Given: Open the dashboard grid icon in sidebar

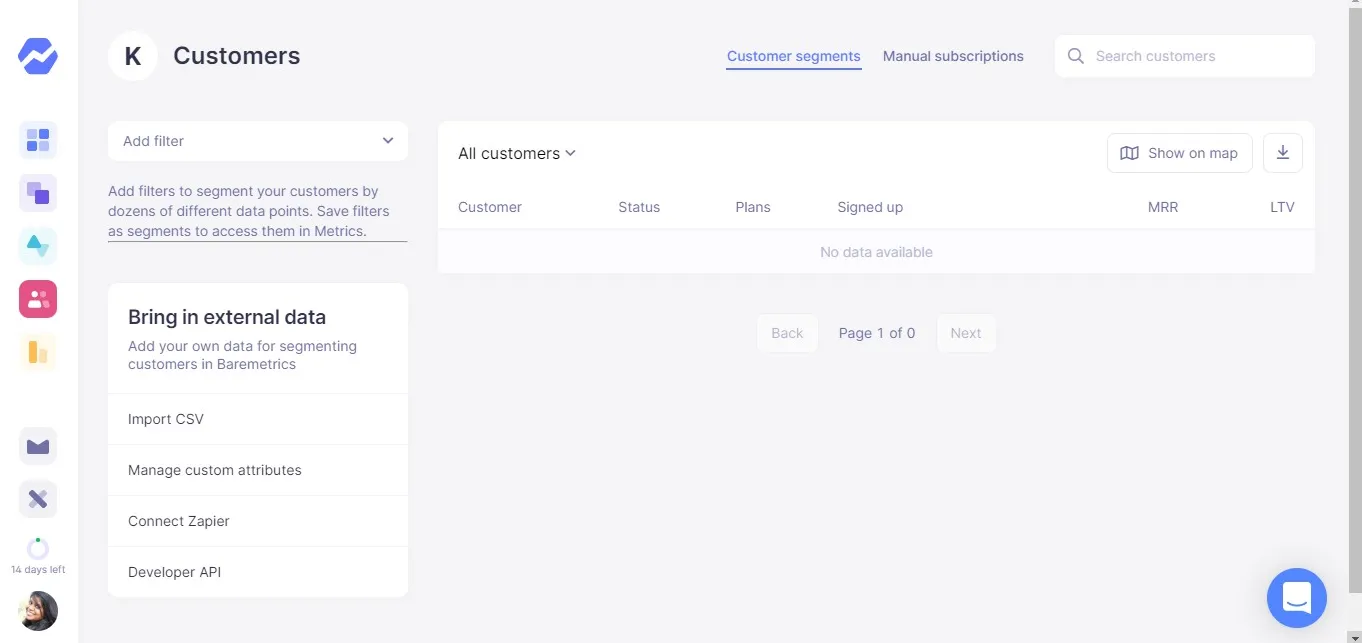Looking at the screenshot, I should pos(38,140).
